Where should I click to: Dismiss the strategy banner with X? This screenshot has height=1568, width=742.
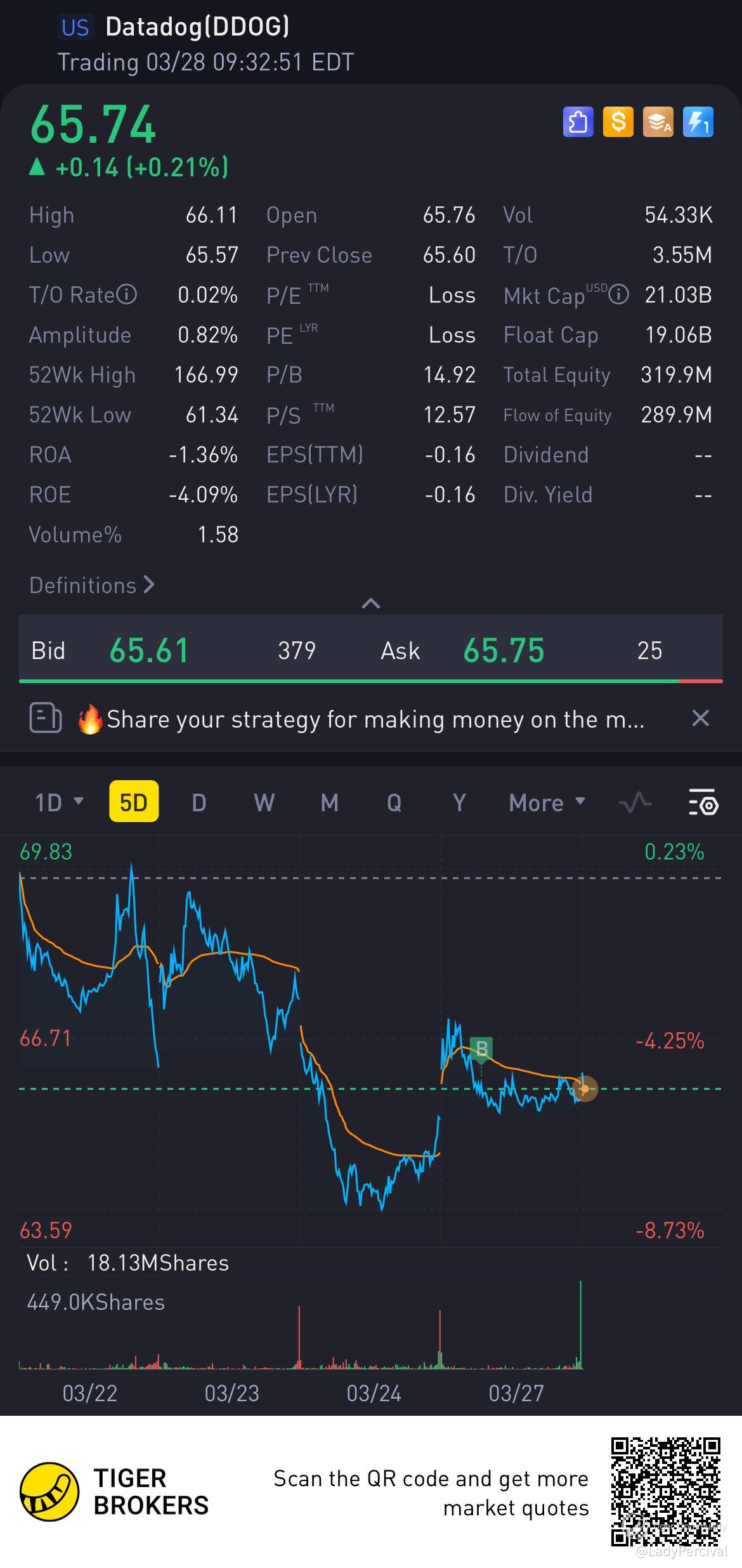click(x=700, y=719)
